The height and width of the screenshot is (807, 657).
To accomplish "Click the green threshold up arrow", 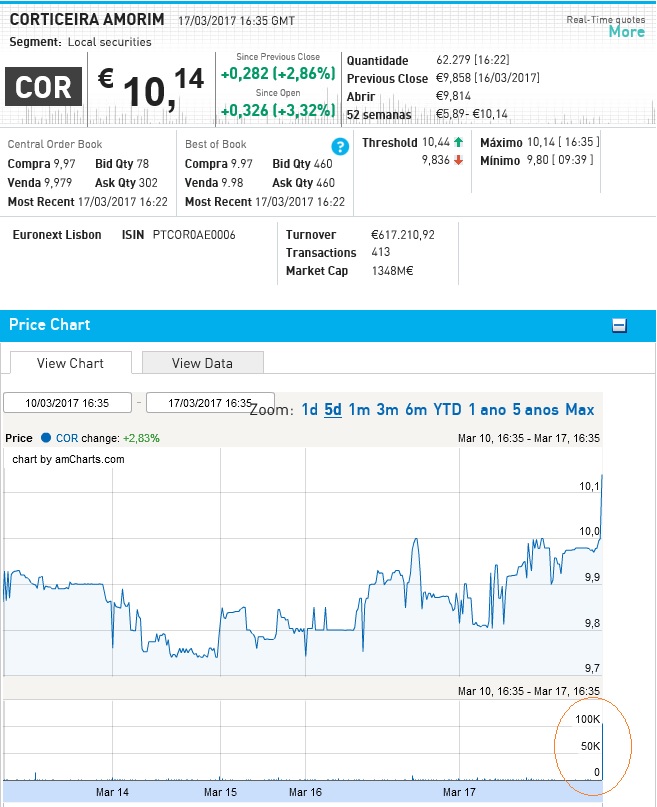I will (458, 142).
